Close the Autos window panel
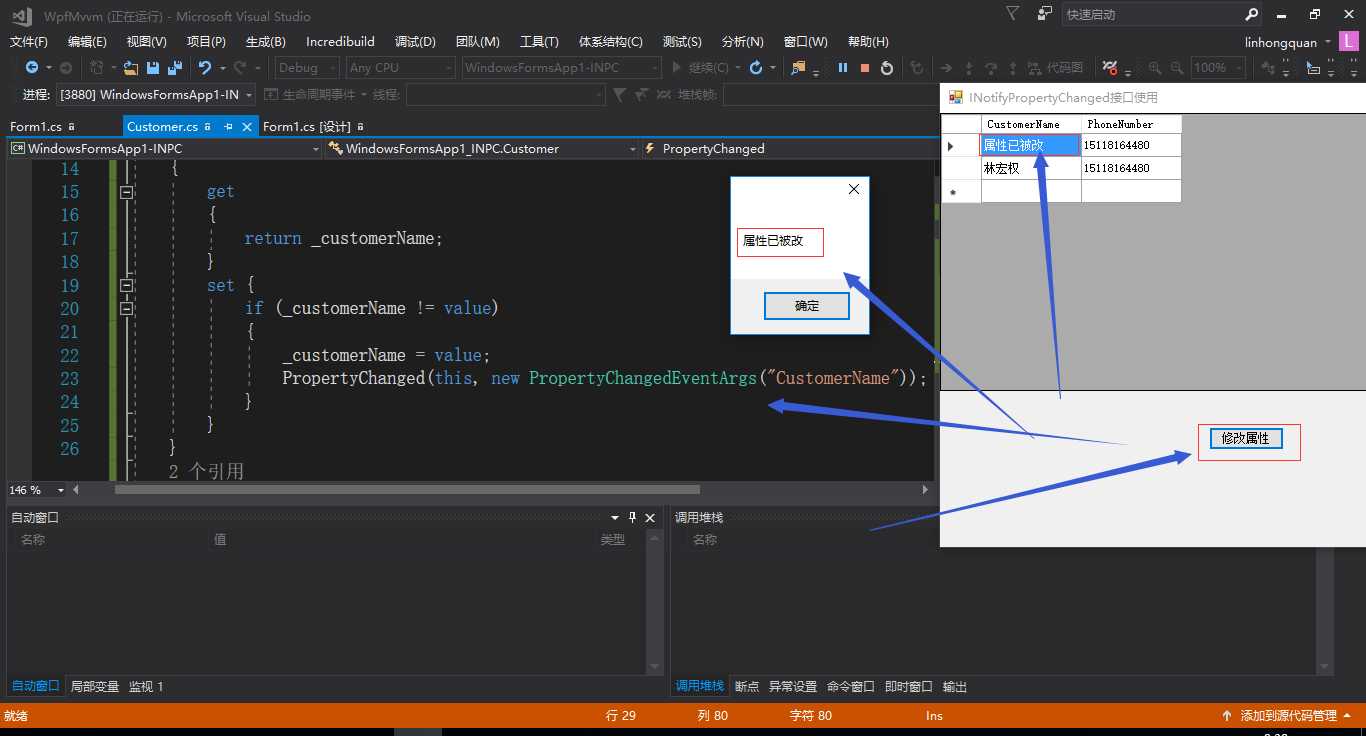This screenshot has width=1366, height=736. tap(650, 517)
